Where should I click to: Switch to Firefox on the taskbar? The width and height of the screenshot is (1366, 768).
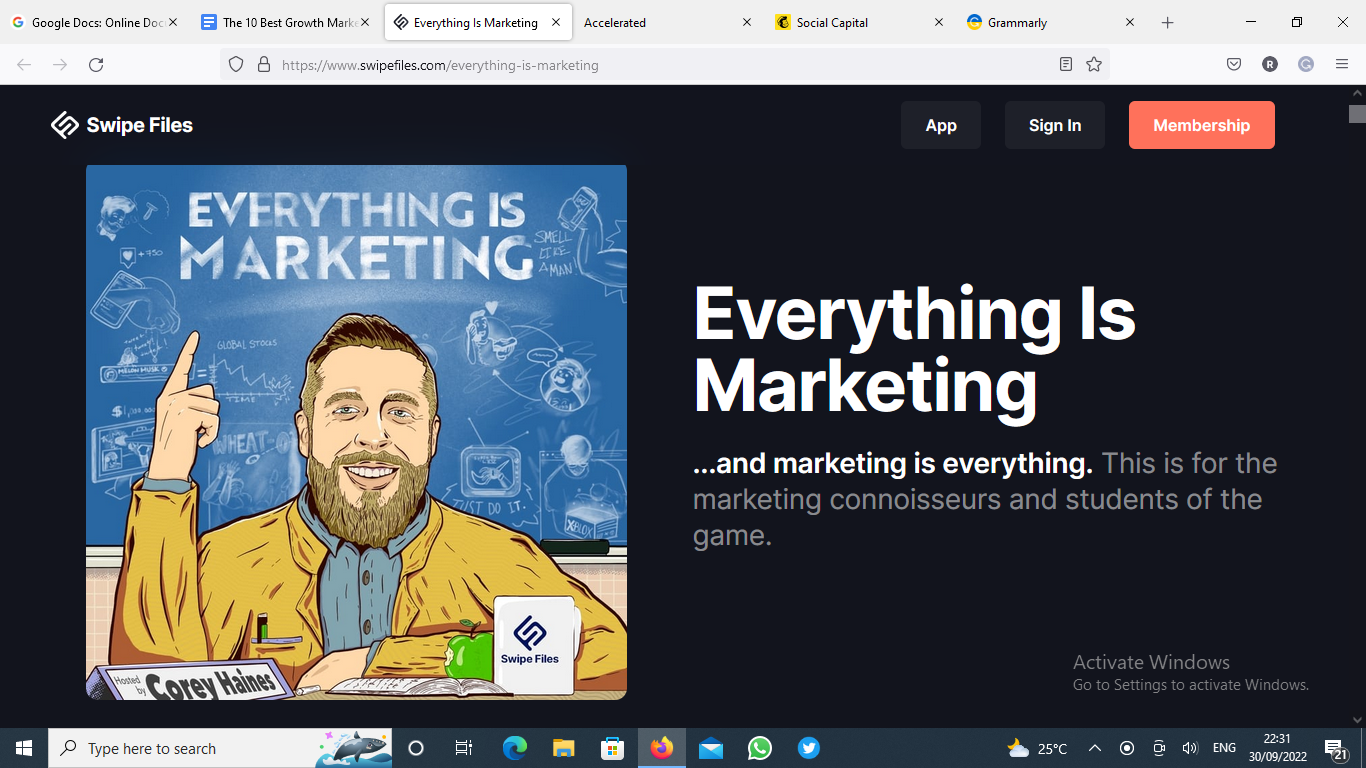[661, 748]
